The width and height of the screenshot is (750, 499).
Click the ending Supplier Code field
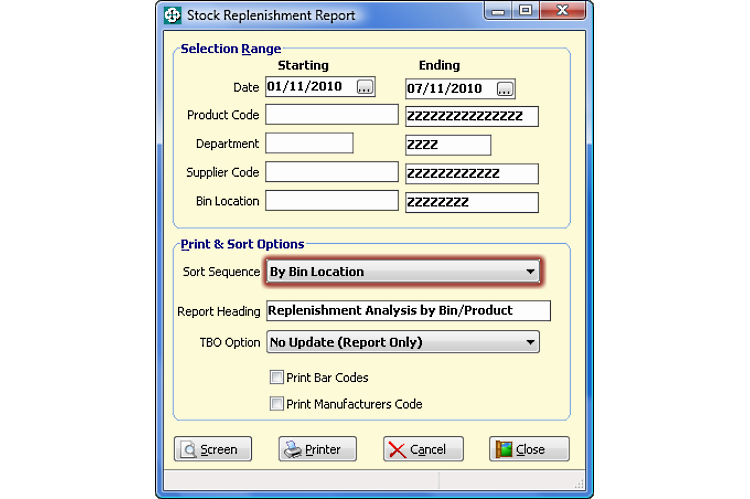click(472, 174)
